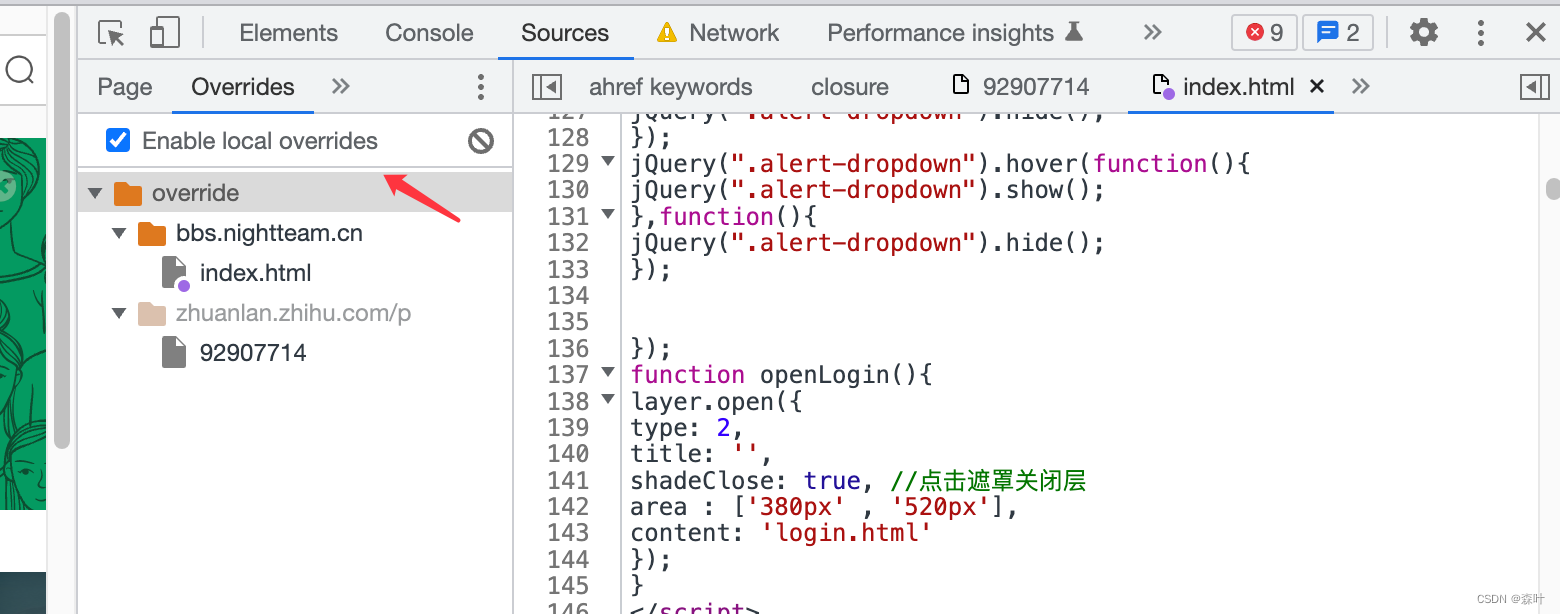
Task: Click the editor's vertical scrollbar
Action: [x=1550, y=188]
